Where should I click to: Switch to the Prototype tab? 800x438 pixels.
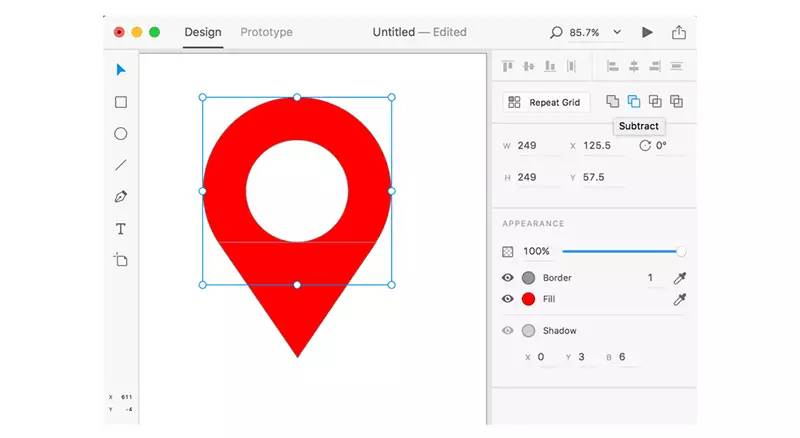[266, 32]
